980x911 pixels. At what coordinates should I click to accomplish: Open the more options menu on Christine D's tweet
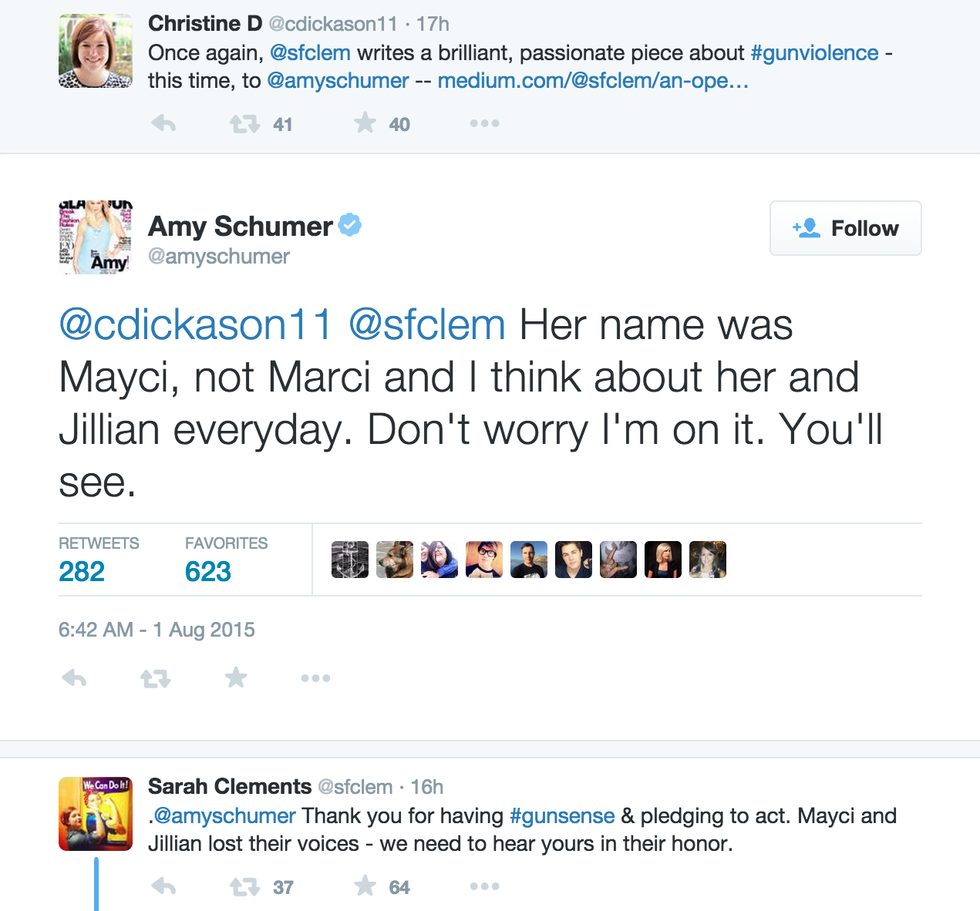pos(484,122)
